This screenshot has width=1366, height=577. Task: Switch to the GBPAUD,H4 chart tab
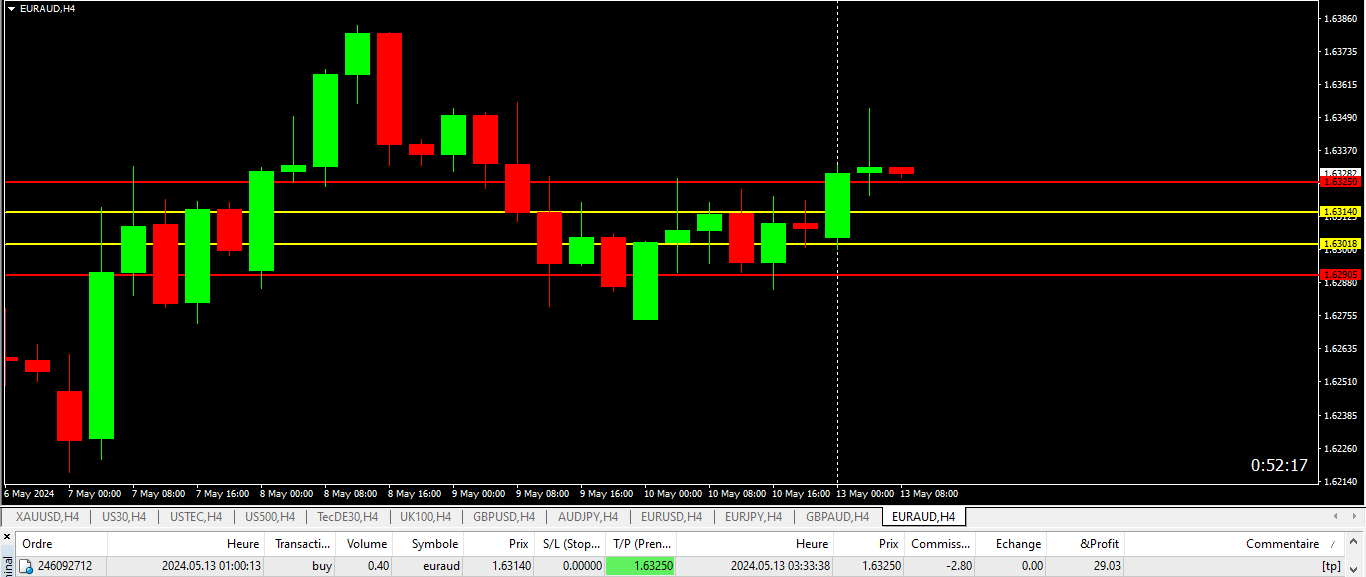click(837, 517)
